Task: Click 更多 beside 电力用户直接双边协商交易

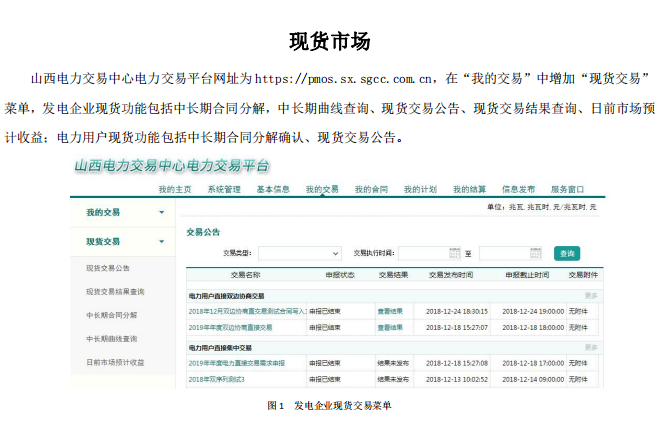Action: tap(591, 296)
